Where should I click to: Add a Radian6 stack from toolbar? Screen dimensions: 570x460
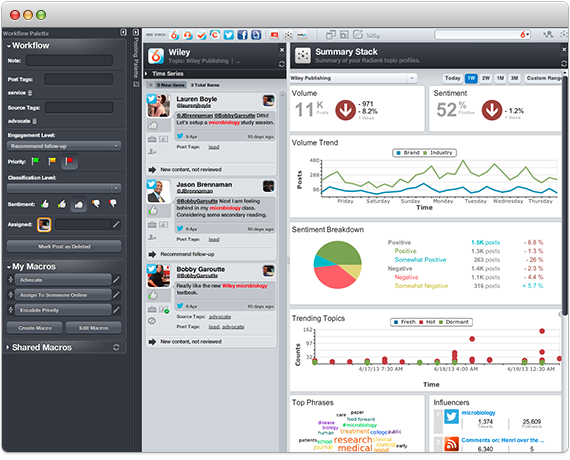coord(174,35)
